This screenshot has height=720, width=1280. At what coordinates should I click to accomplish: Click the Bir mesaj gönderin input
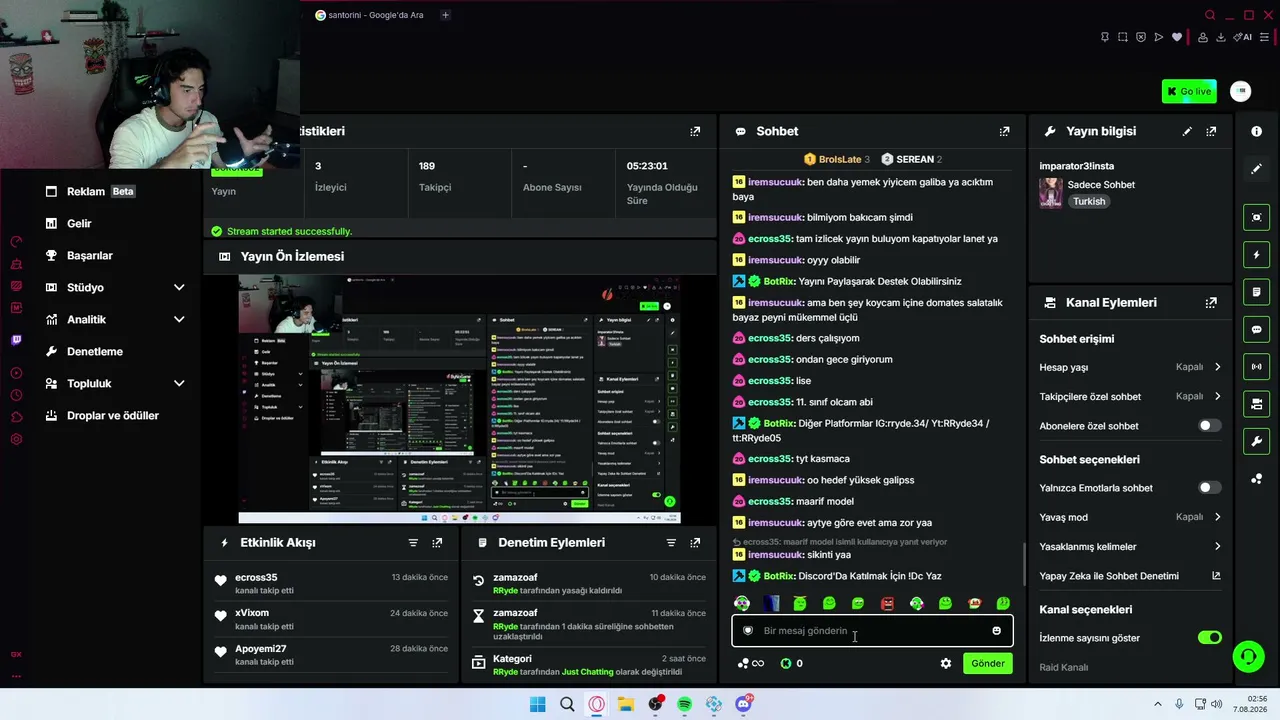click(872, 631)
